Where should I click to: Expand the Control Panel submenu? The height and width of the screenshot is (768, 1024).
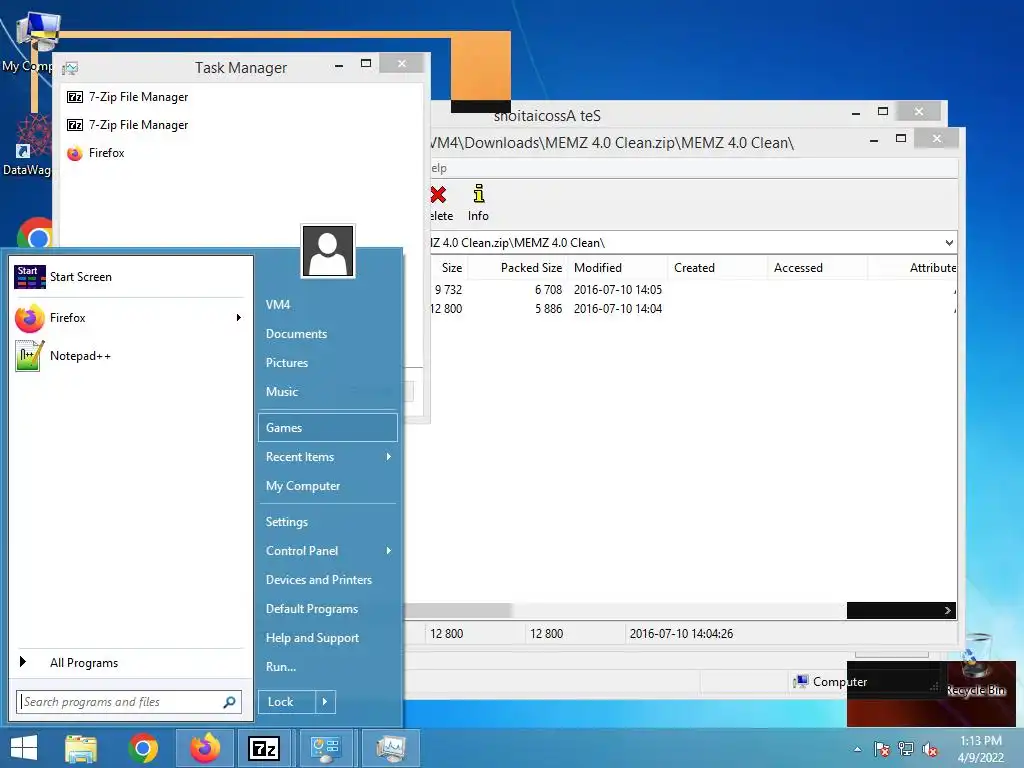point(389,551)
